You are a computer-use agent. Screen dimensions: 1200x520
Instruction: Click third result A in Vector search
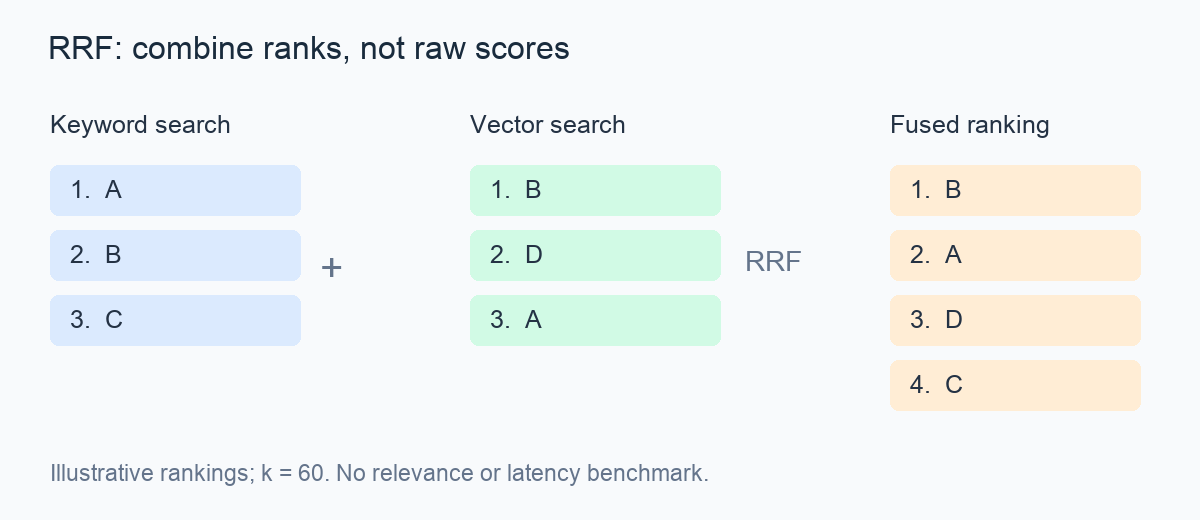(x=595, y=320)
